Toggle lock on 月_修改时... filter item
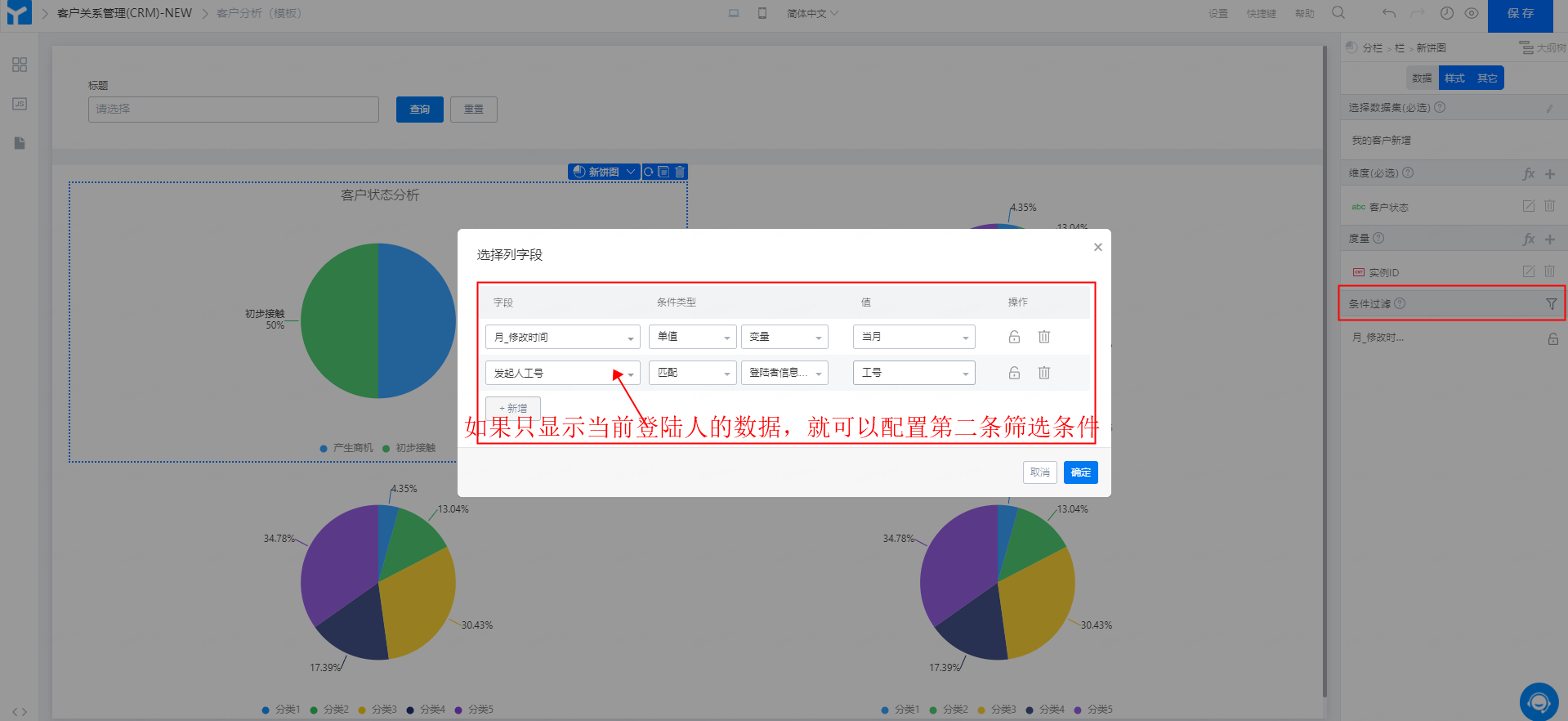This screenshot has height=721, width=1568. click(x=1553, y=338)
